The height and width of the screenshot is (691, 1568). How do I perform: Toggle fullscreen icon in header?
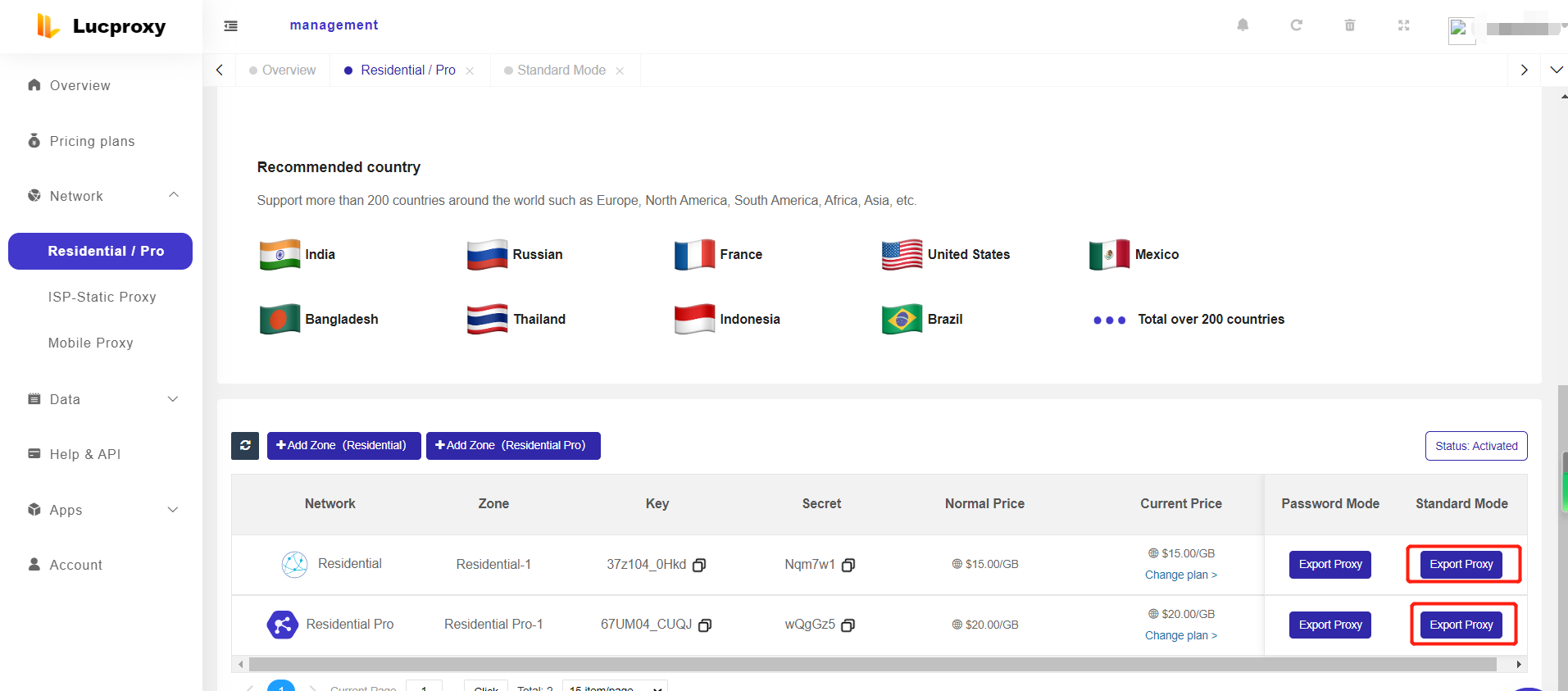click(1403, 25)
